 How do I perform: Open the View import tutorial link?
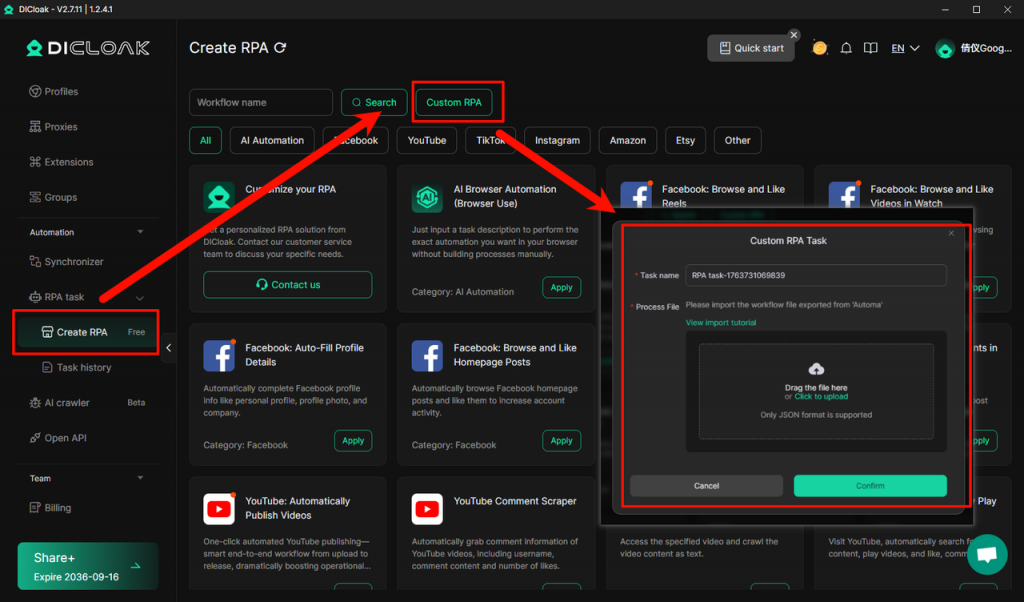721,323
